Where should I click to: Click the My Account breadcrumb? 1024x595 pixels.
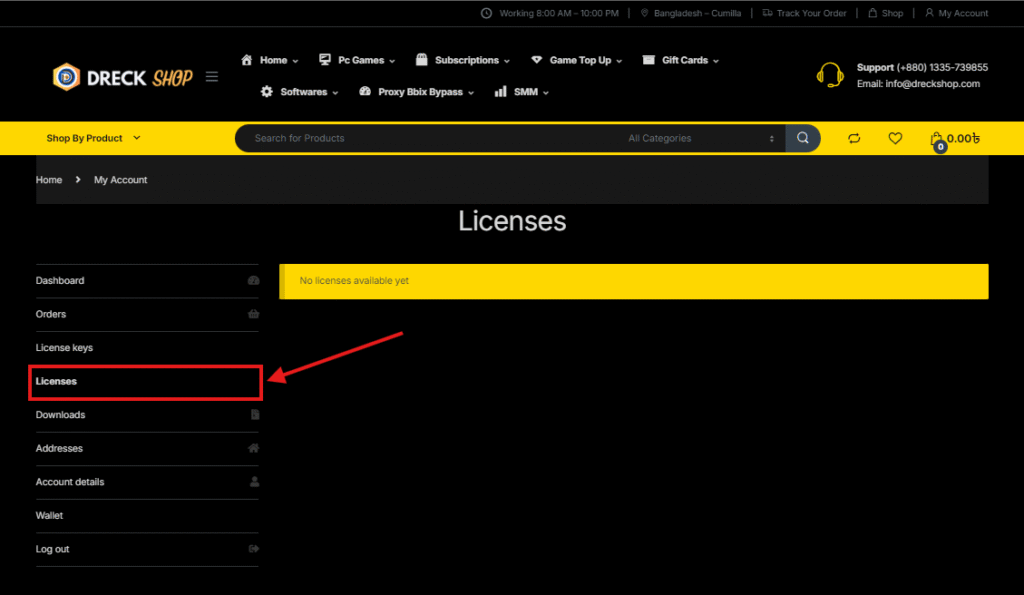tap(121, 180)
